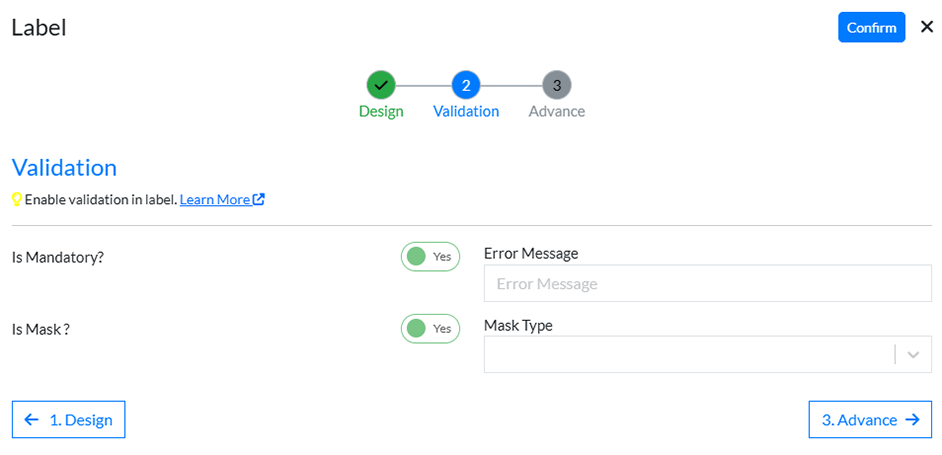Open the Mask Type select box
942x455 pixels.
(x=688, y=355)
